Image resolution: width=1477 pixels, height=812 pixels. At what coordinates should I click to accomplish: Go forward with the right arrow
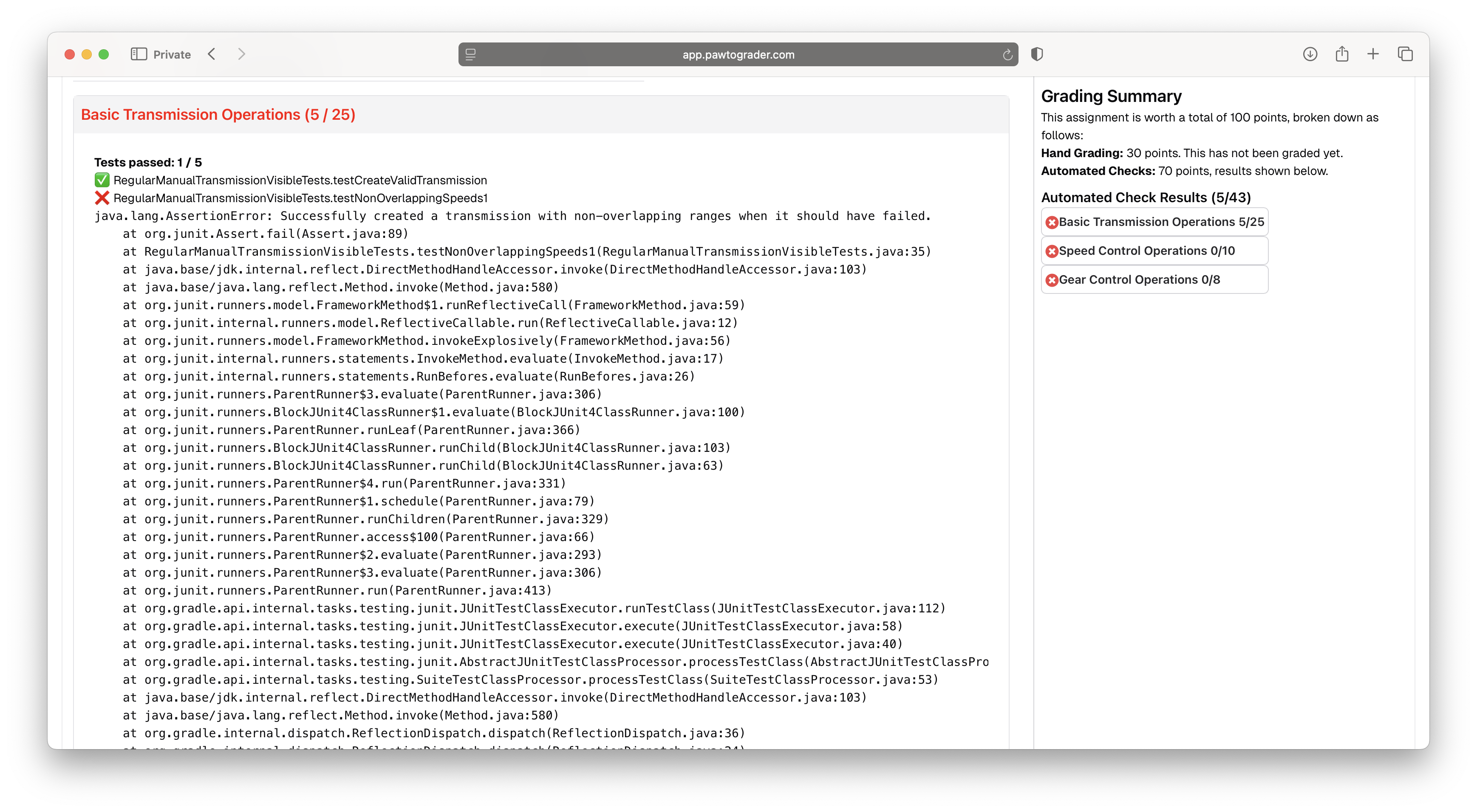(x=241, y=54)
